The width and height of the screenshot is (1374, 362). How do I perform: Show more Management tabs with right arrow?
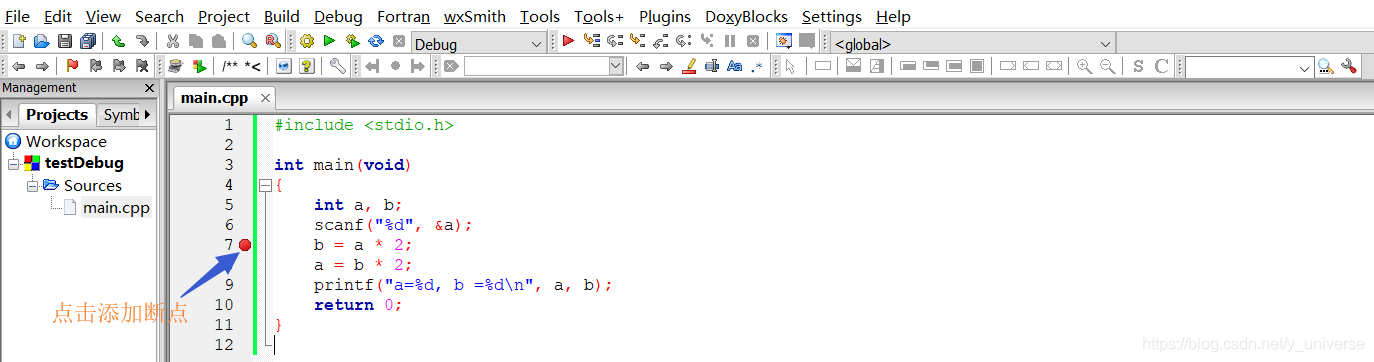(148, 114)
